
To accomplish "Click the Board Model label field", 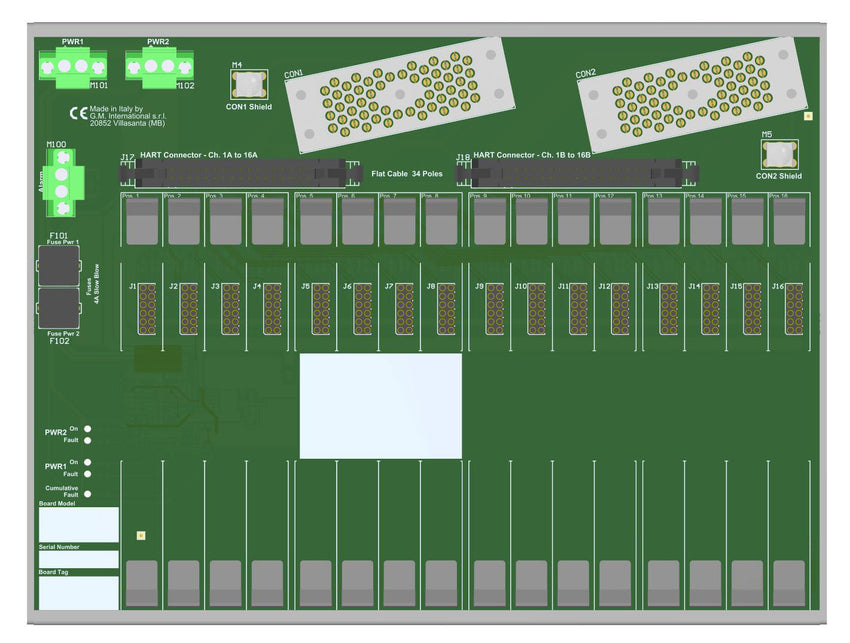I will pos(78,525).
